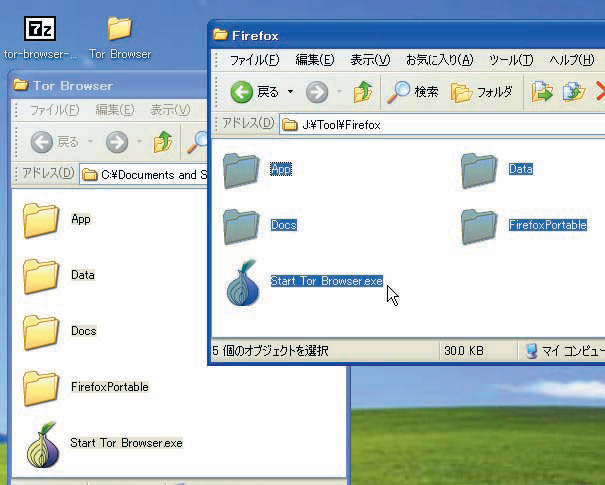Click the highlighted Start Tor Browser.exe filename

tap(326, 281)
